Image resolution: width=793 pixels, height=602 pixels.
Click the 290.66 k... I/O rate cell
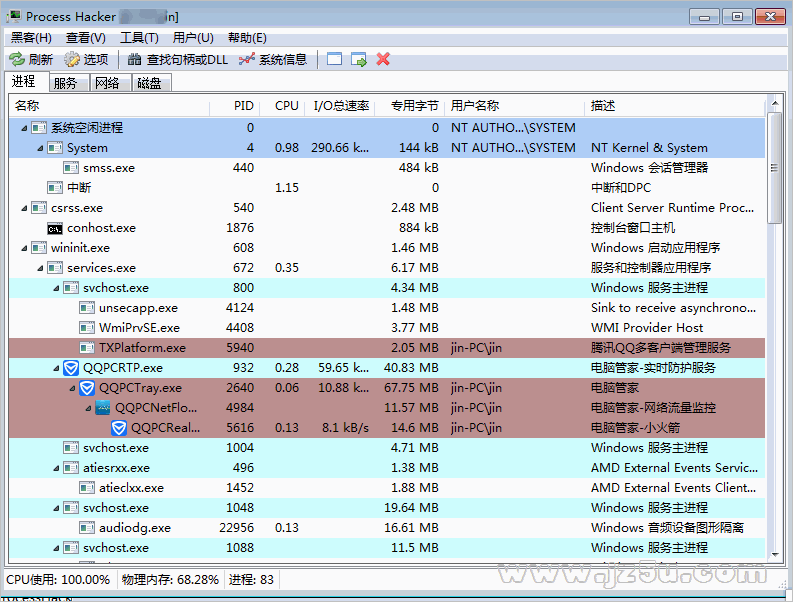340,148
